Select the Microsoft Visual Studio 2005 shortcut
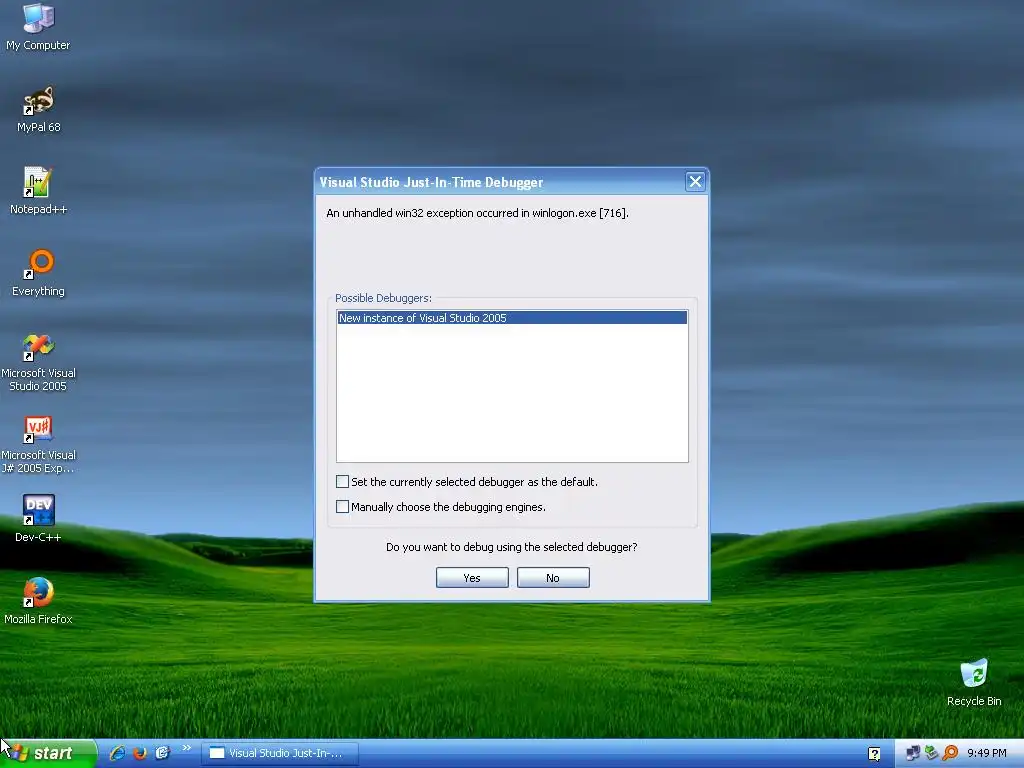Viewport: 1024px width, 768px height. [38, 363]
